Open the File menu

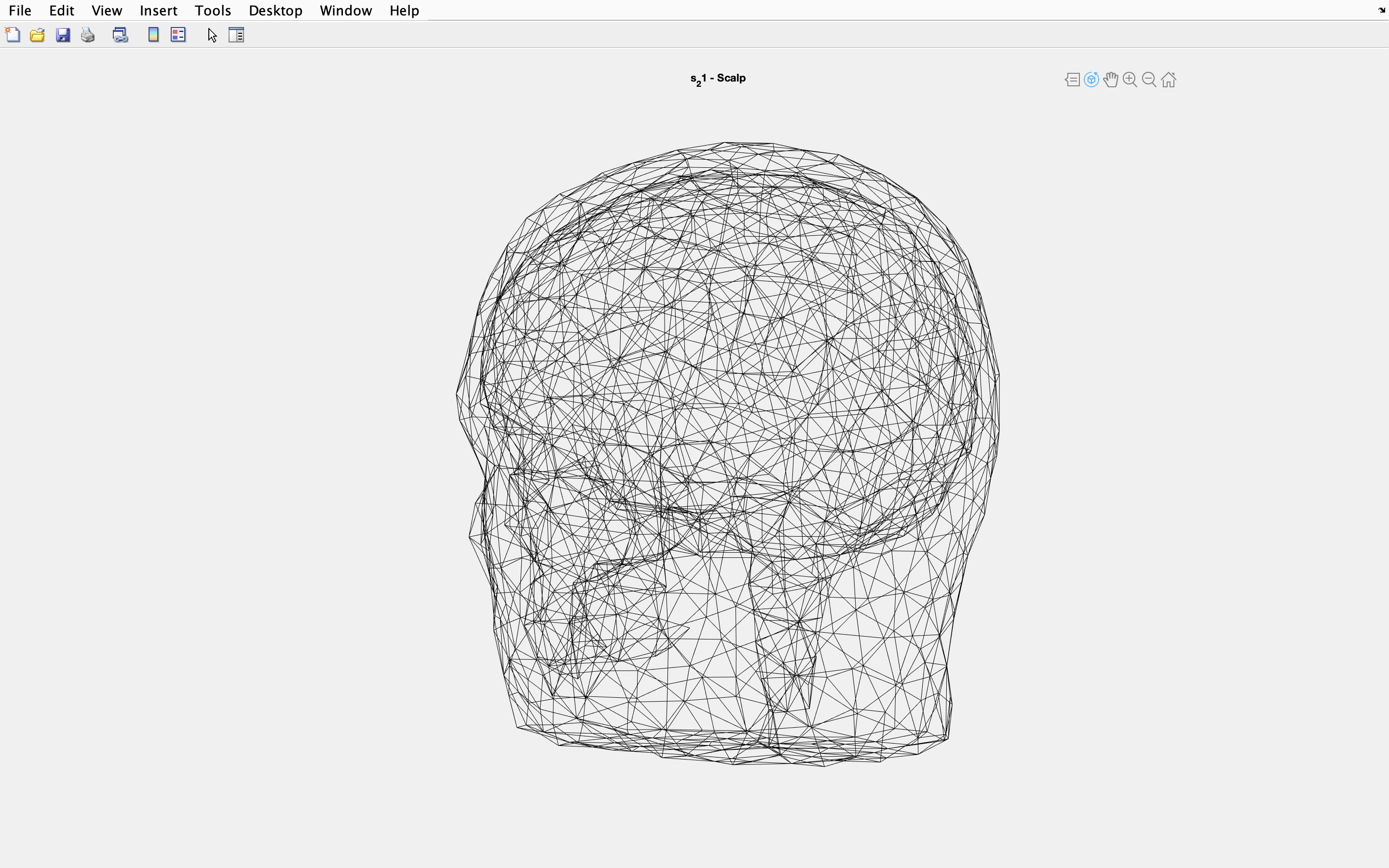(20, 10)
